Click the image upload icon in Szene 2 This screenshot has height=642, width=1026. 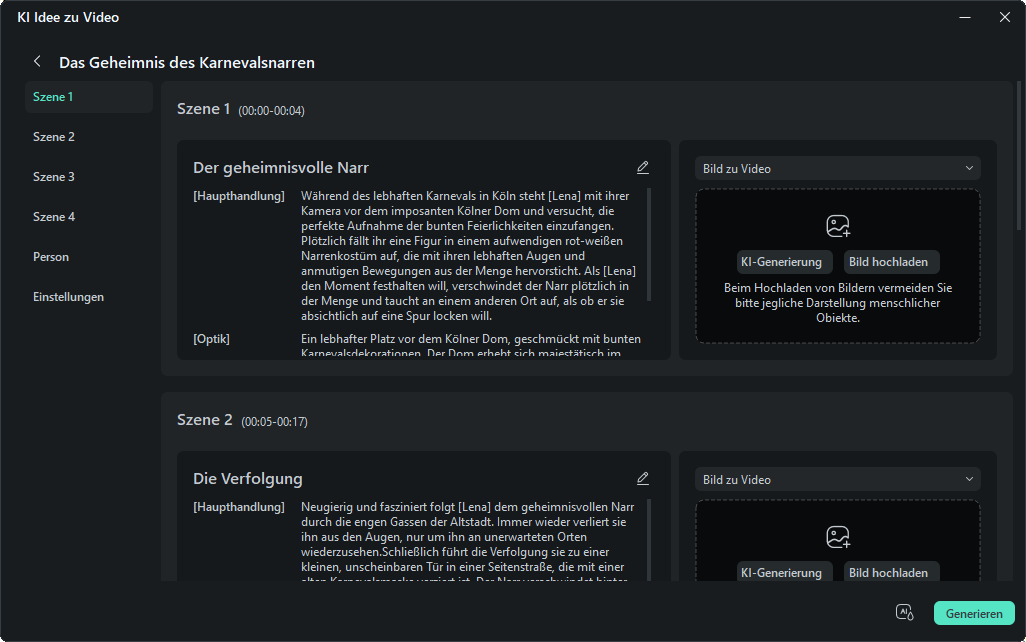coord(837,537)
